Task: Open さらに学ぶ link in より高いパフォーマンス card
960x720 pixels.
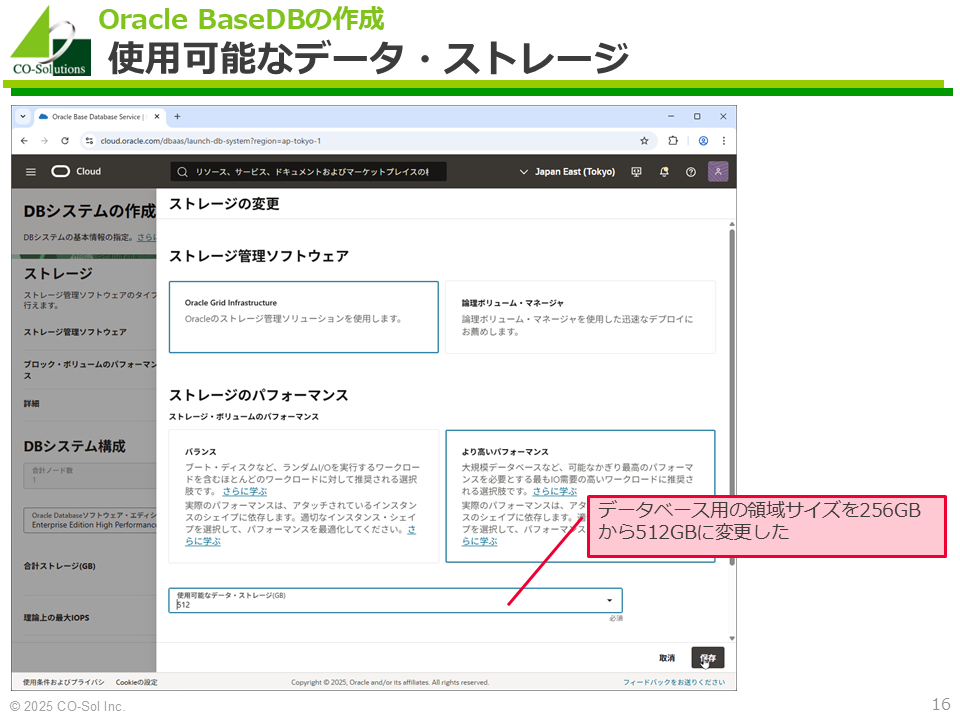Action: click(555, 492)
